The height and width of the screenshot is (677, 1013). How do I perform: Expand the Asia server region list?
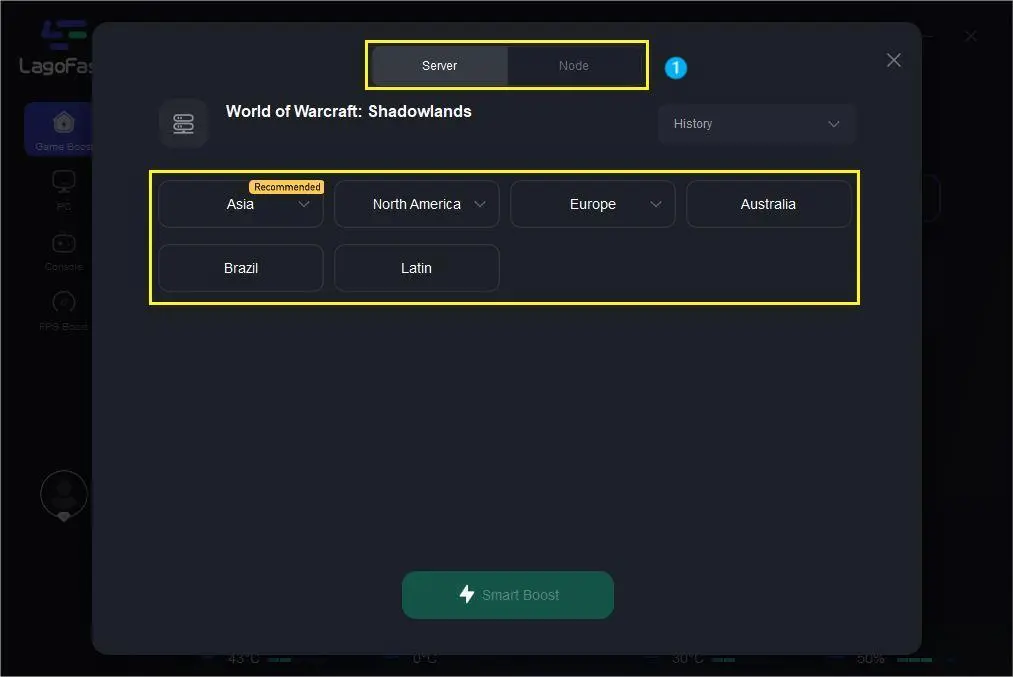305,204
